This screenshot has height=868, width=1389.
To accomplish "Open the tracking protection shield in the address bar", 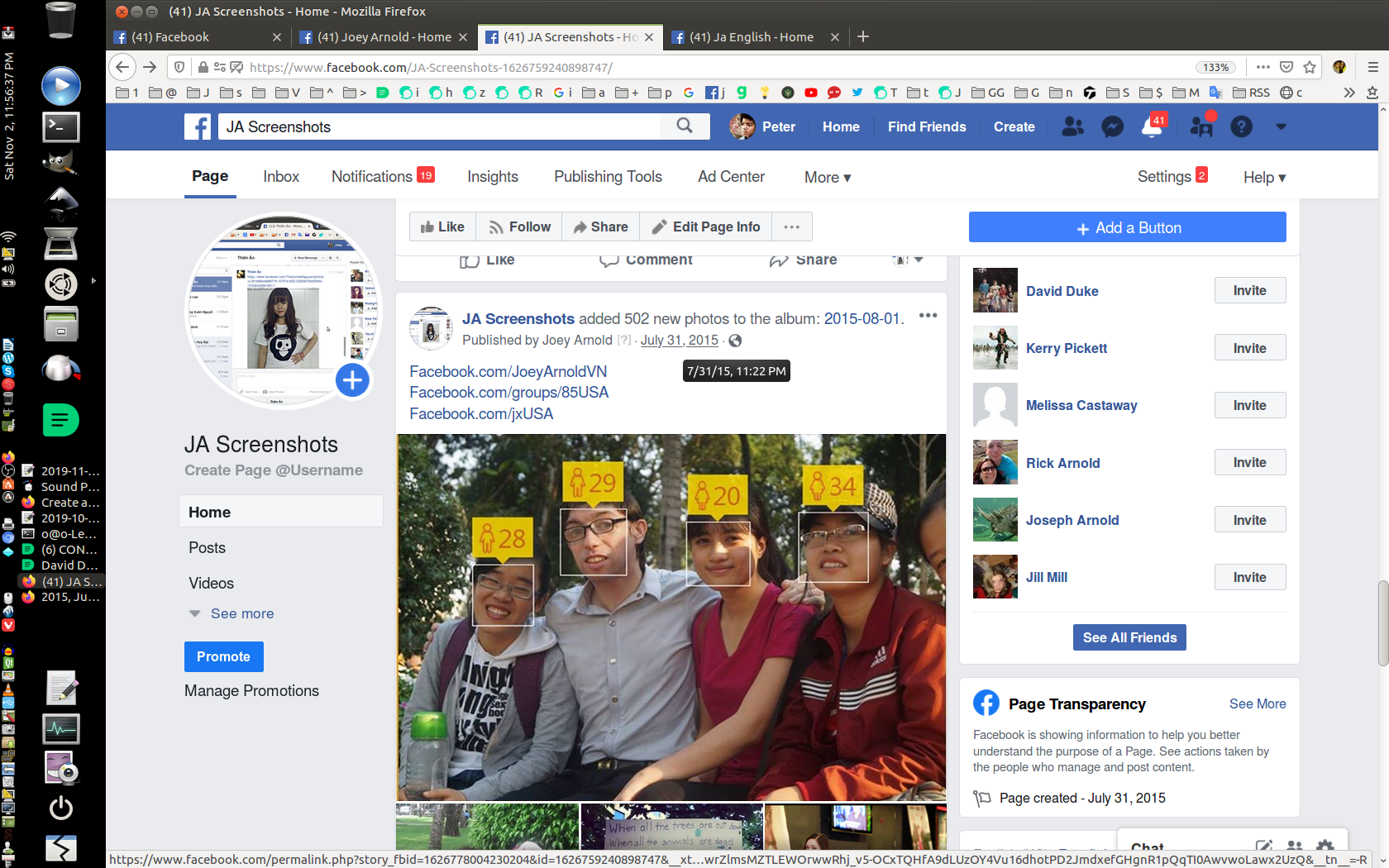I will 179,67.
